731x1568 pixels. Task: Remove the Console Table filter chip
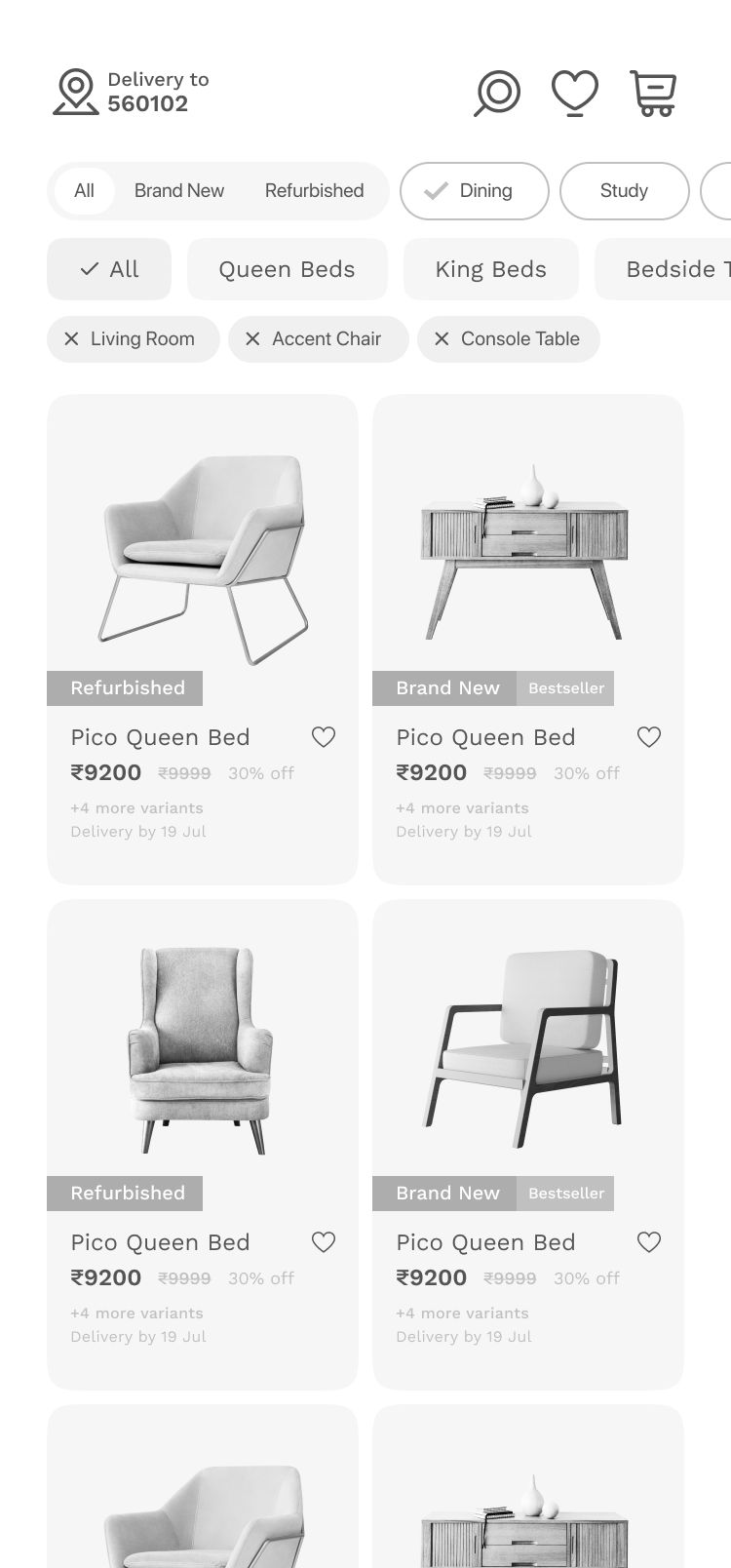tap(442, 339)
